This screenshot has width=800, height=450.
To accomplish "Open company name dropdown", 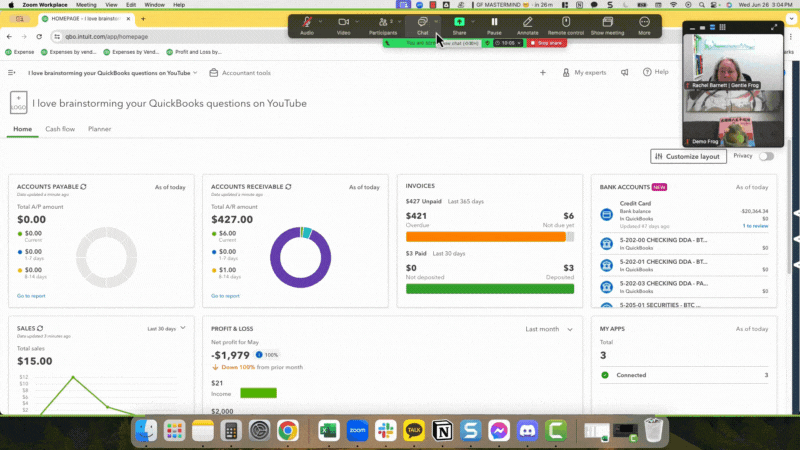I will 112,73.
